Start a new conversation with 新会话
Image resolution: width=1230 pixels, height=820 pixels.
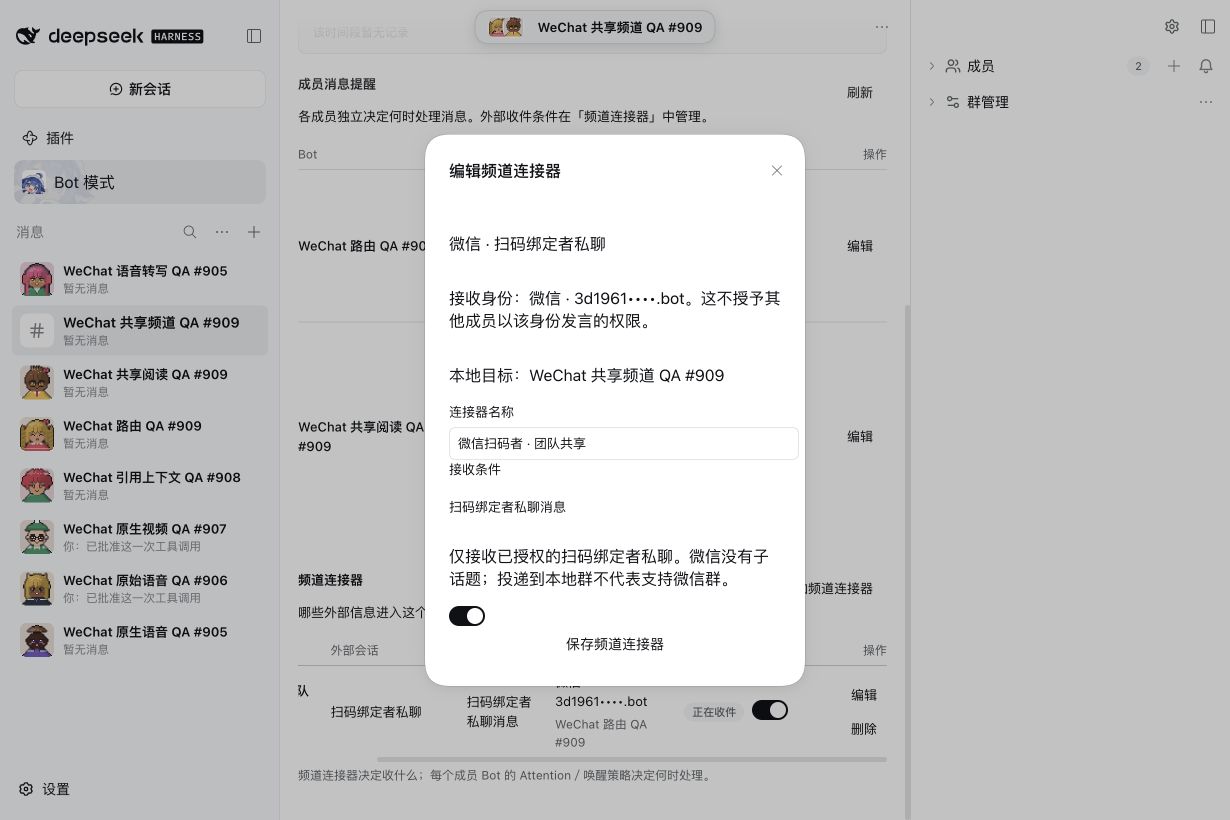click(140, 89)
